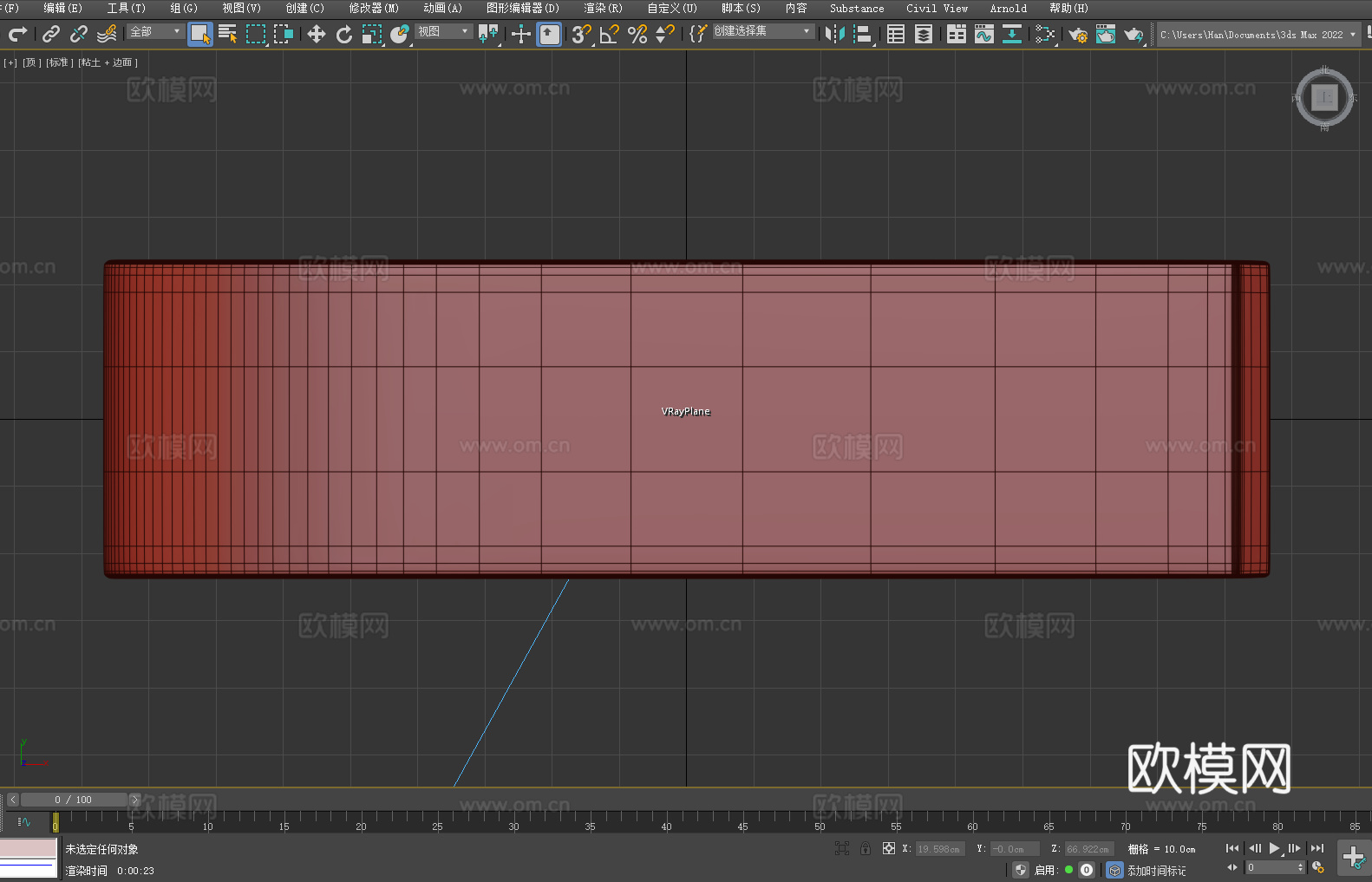Activate Select and Move tool

pos(317,34)
